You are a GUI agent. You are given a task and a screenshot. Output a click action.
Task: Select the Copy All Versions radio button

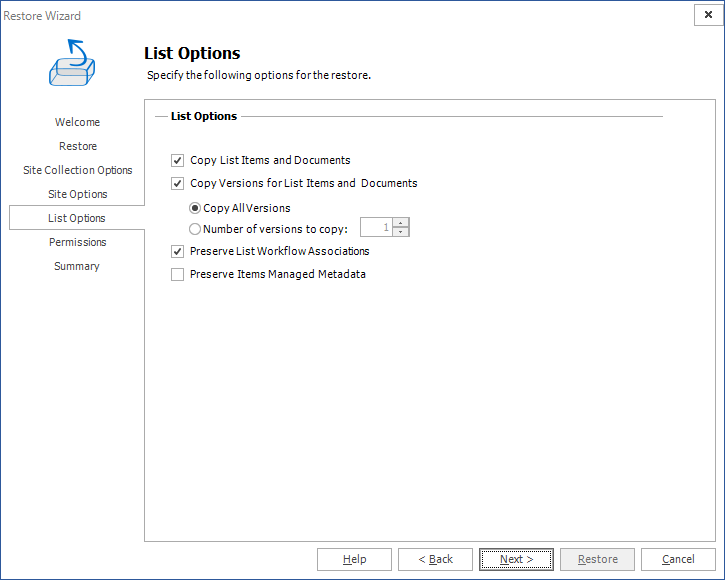point(195,208)
